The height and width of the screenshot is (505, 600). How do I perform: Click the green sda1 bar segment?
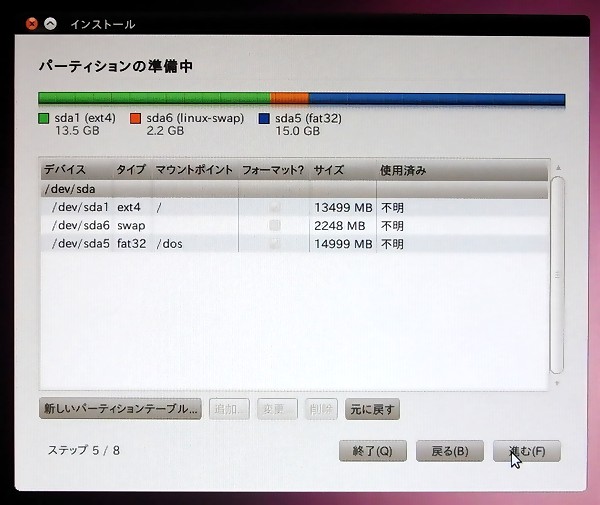coord(154,98)
